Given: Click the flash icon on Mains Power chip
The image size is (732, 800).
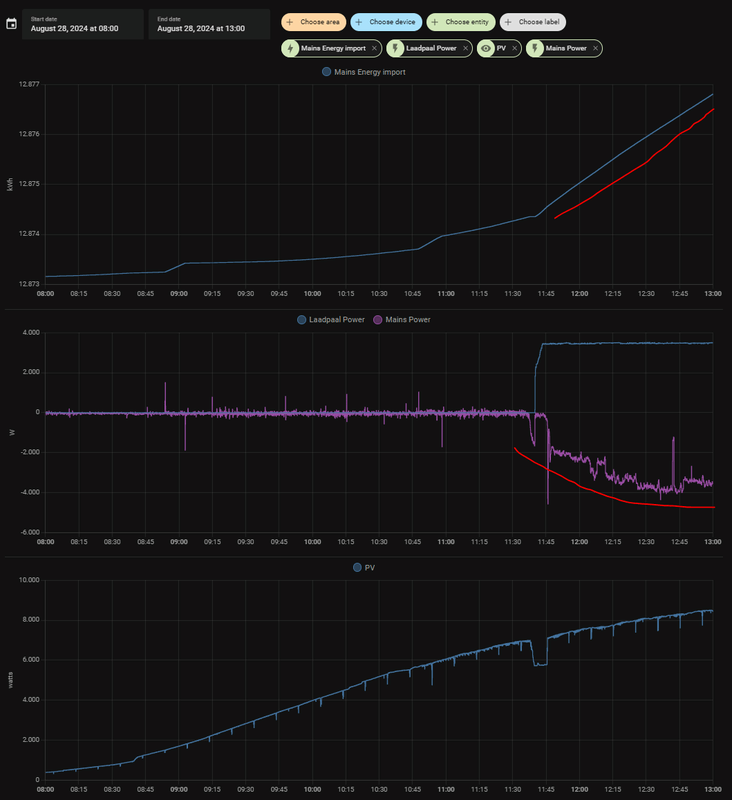Looking at the screenshot, I should [x=535, y=48].
